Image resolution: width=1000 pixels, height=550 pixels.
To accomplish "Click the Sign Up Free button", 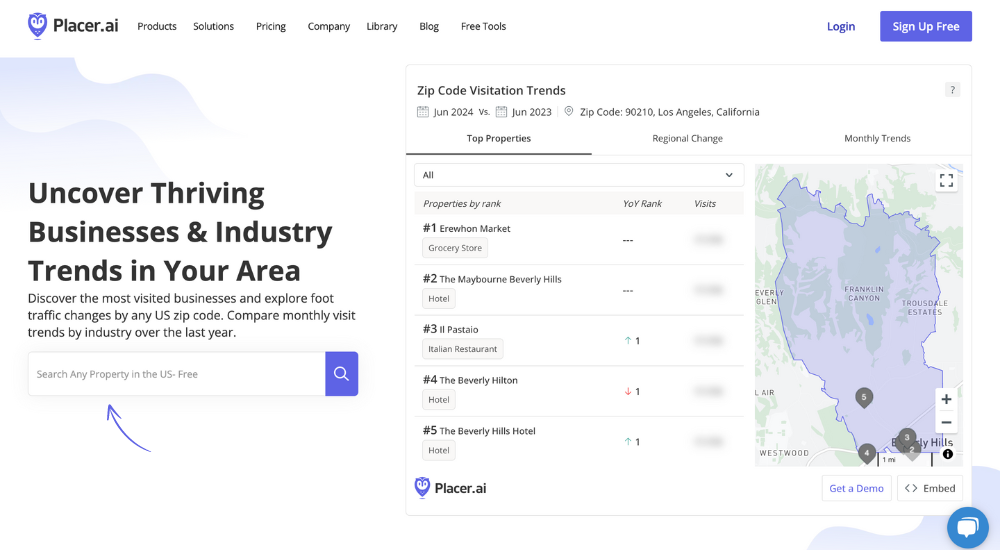I will point(926,26).
